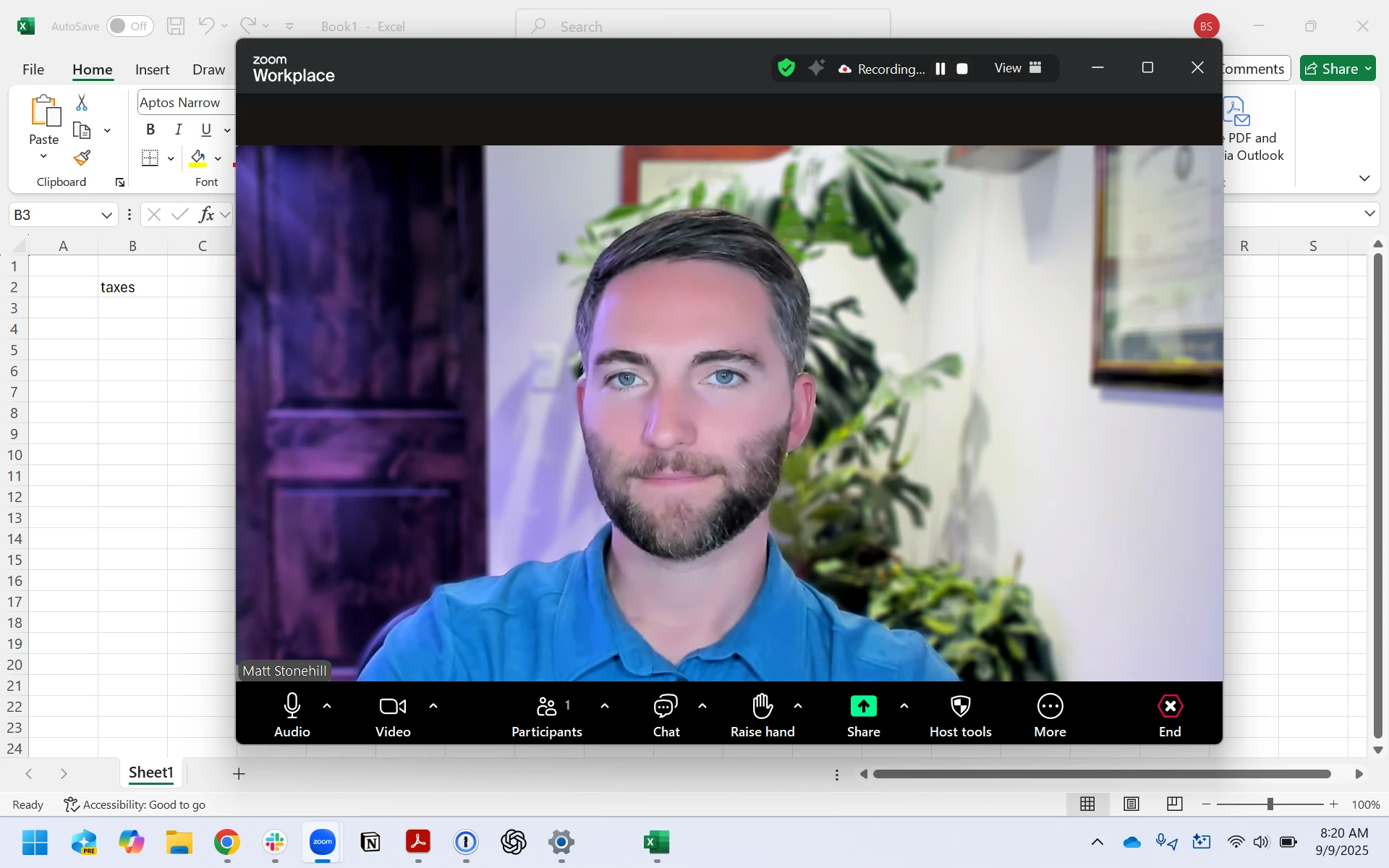Click the green Share screen icon
1389x868 pixels.
click(x=863, y=706)
